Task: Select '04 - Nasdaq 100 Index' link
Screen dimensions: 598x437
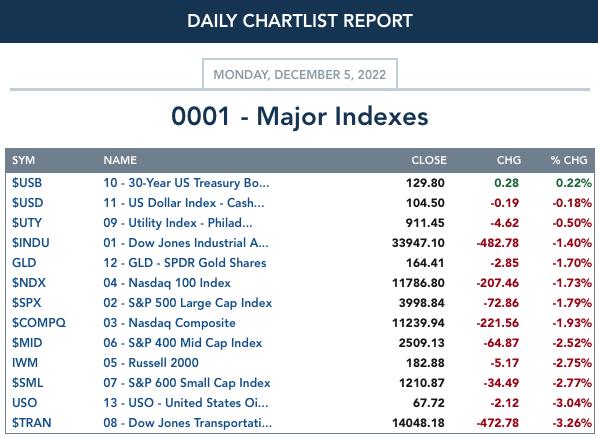Action: pyautogui.click(x=167, y=283)
